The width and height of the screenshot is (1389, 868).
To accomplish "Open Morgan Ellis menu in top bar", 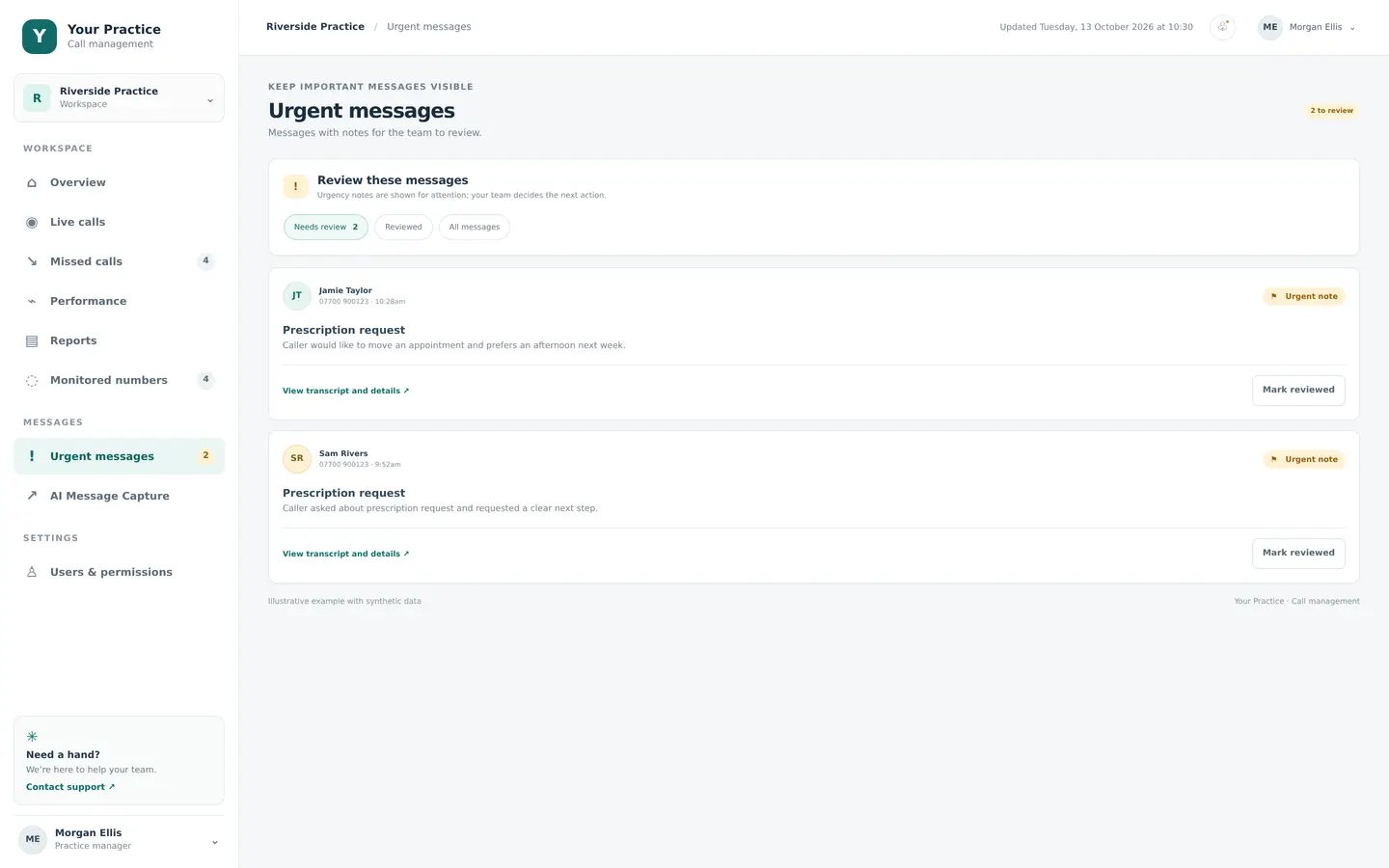I will [x=1308, y=27].
